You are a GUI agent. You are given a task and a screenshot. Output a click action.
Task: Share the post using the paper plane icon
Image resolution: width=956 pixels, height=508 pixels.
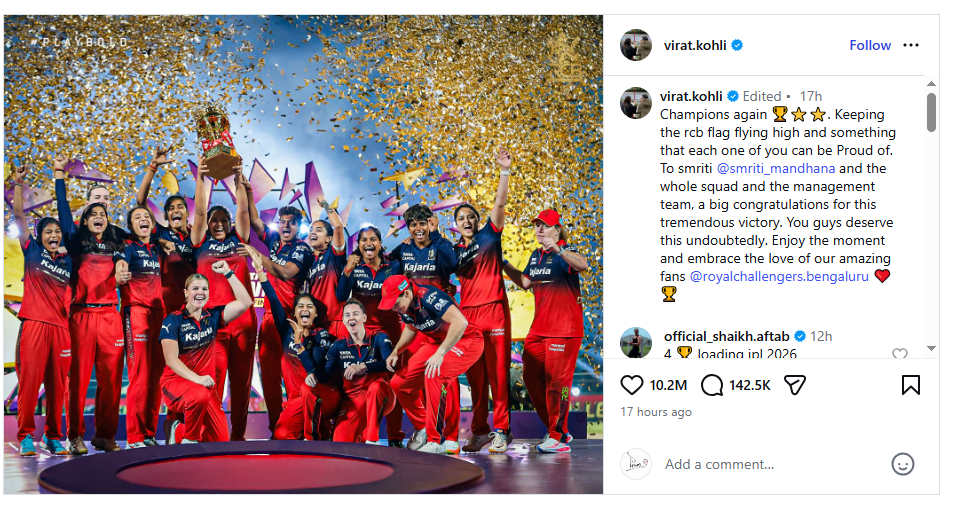pyautogui.click(x=794, y=385)
